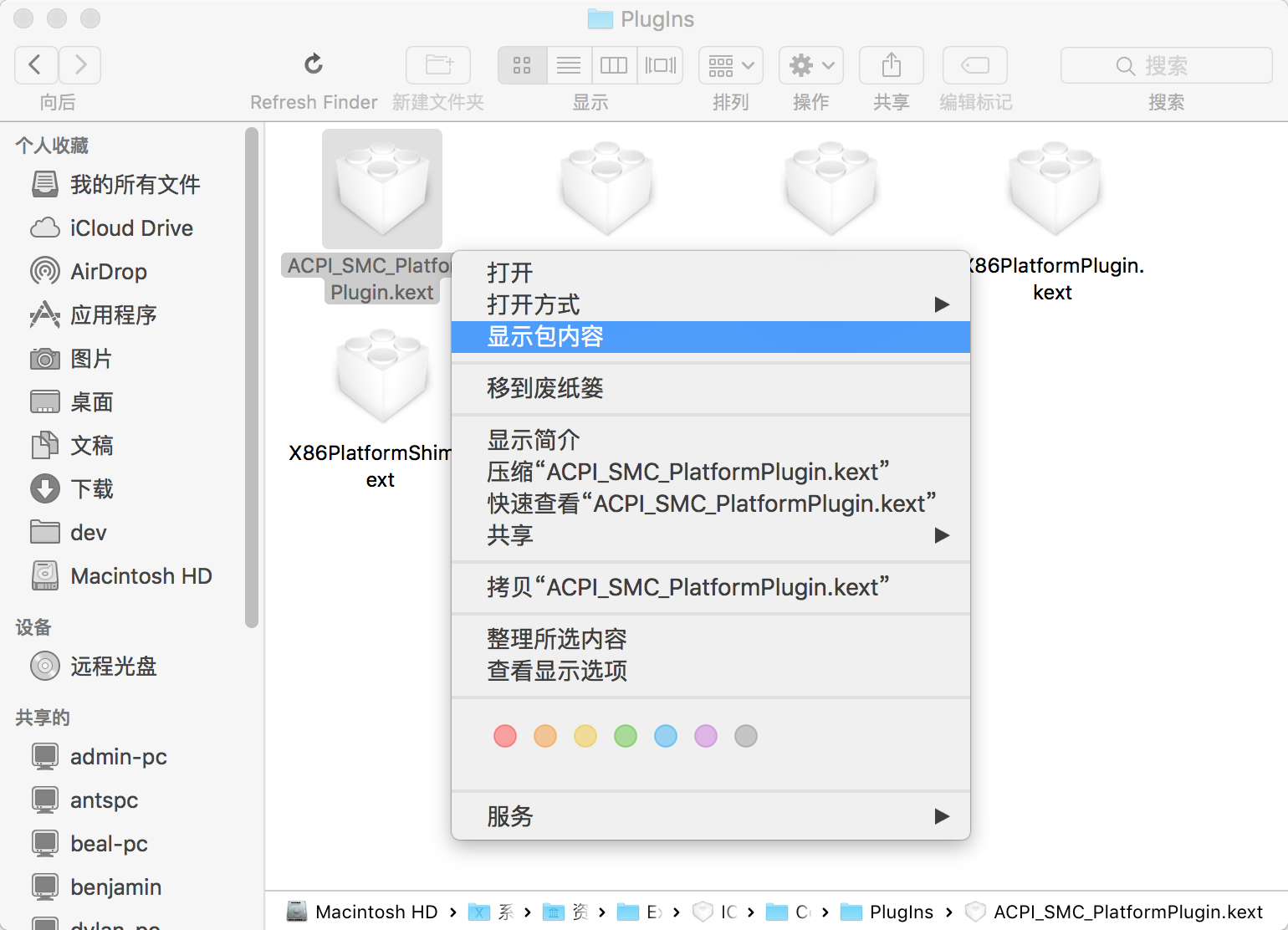Screen dimensions: 1288x930
Task: Select shared computer benjamin
Action: click(x=96, y=887)
